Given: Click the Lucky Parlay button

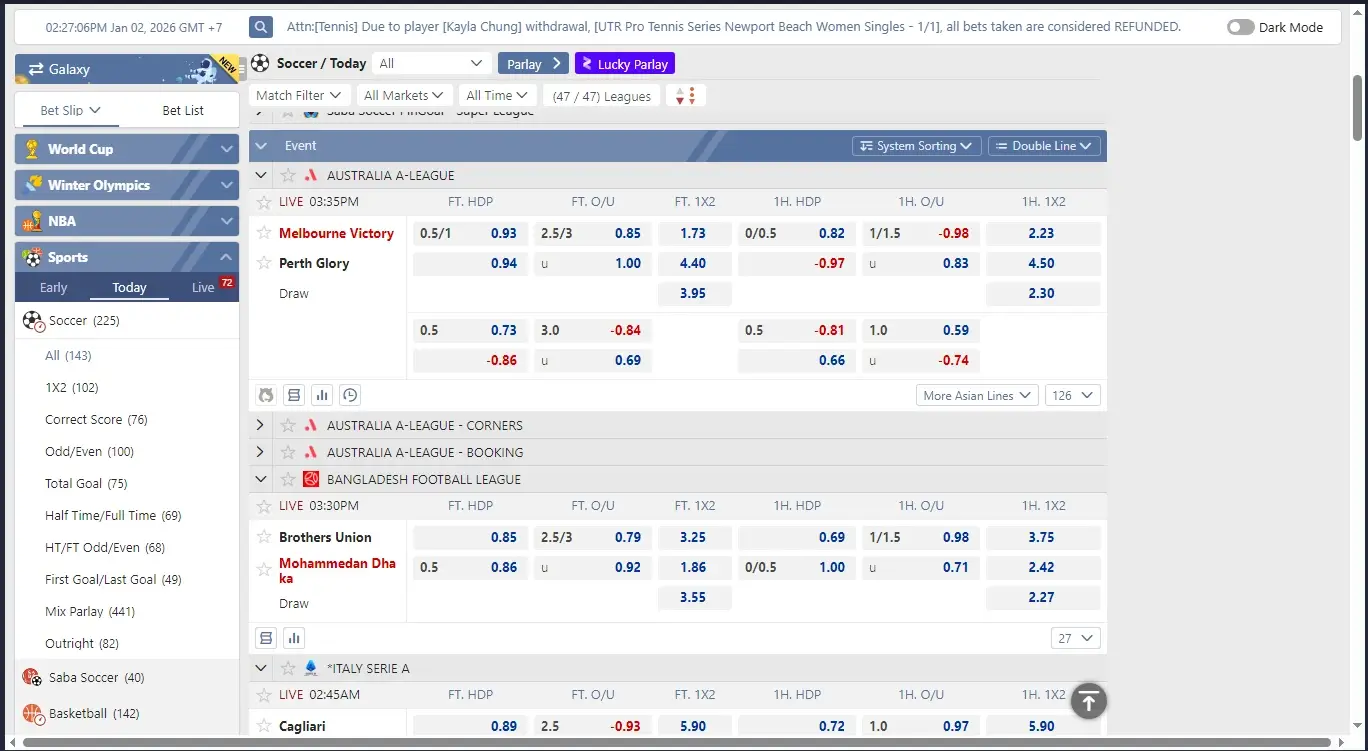Looking at the screenshot, I should click(x=625, y=64).
